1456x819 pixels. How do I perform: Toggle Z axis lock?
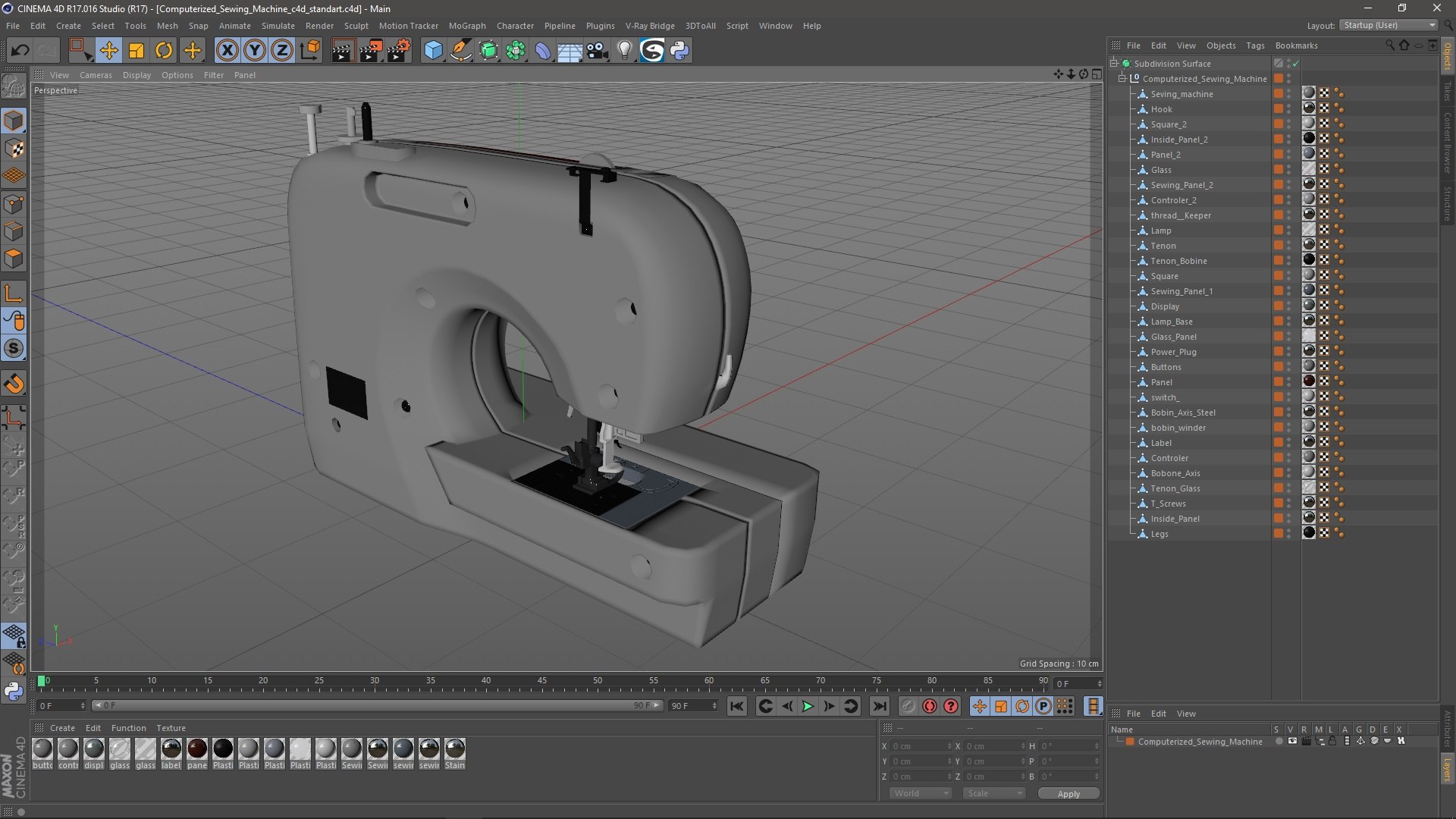pos(282,51)
